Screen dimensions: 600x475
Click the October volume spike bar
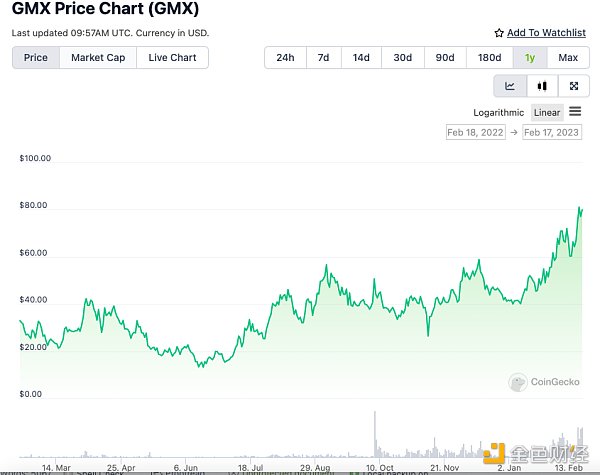click(375, 434)
